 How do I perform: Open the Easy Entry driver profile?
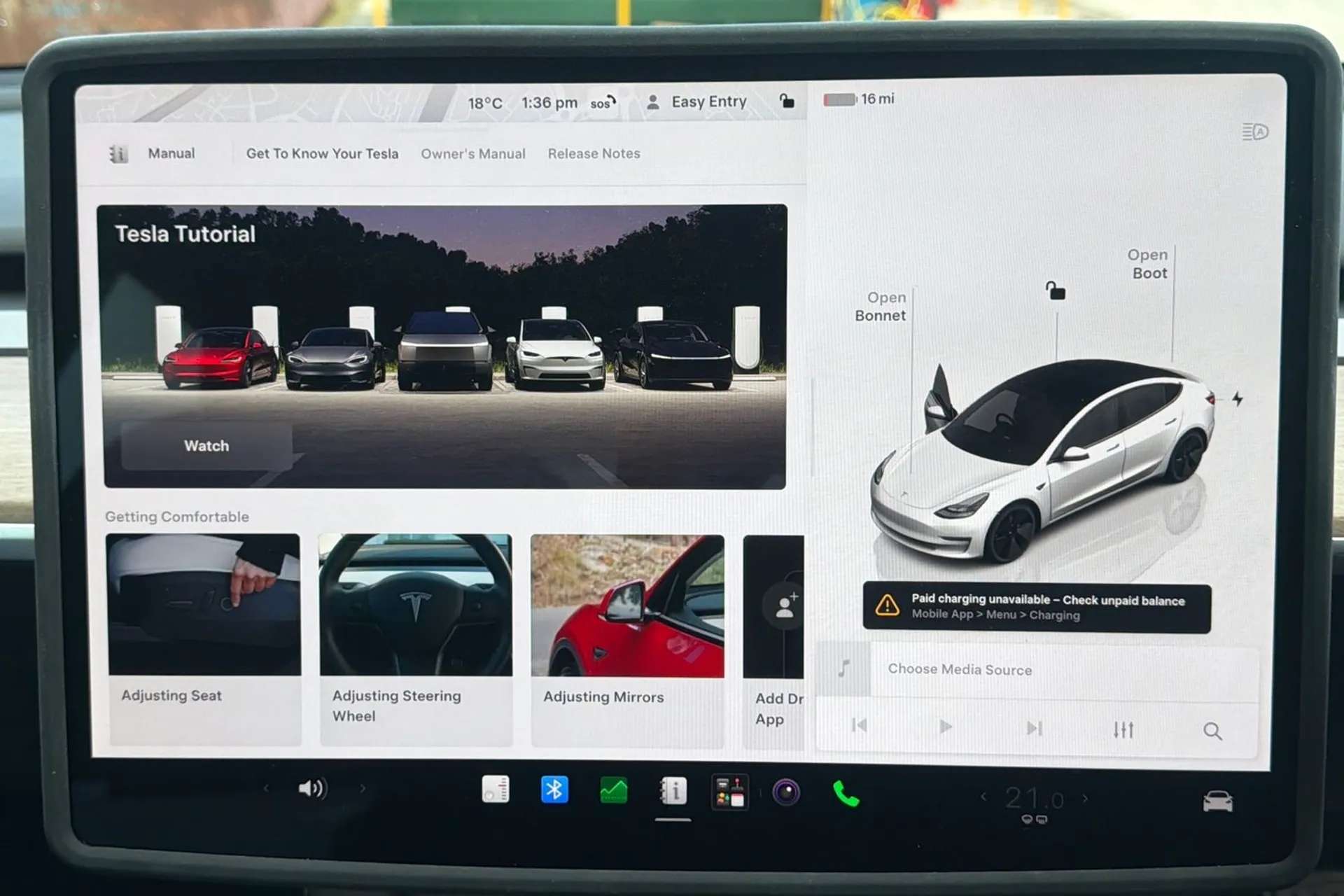pyautogui.click(x=696, y=101)
